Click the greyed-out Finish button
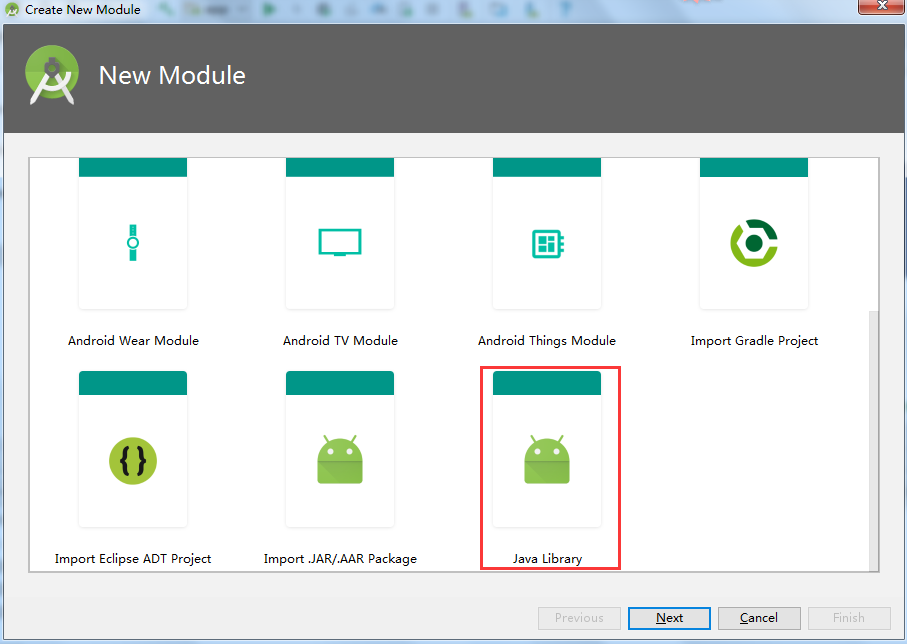The image size is (907, 644). 849,618
